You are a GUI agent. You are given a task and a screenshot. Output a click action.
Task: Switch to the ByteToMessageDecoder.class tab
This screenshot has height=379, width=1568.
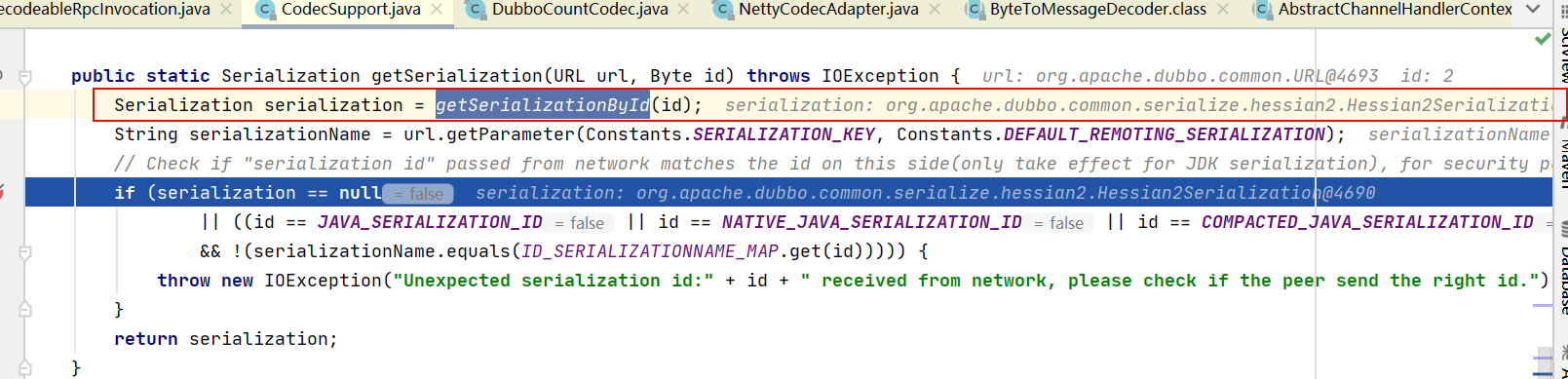click(x=1097, y=10)
